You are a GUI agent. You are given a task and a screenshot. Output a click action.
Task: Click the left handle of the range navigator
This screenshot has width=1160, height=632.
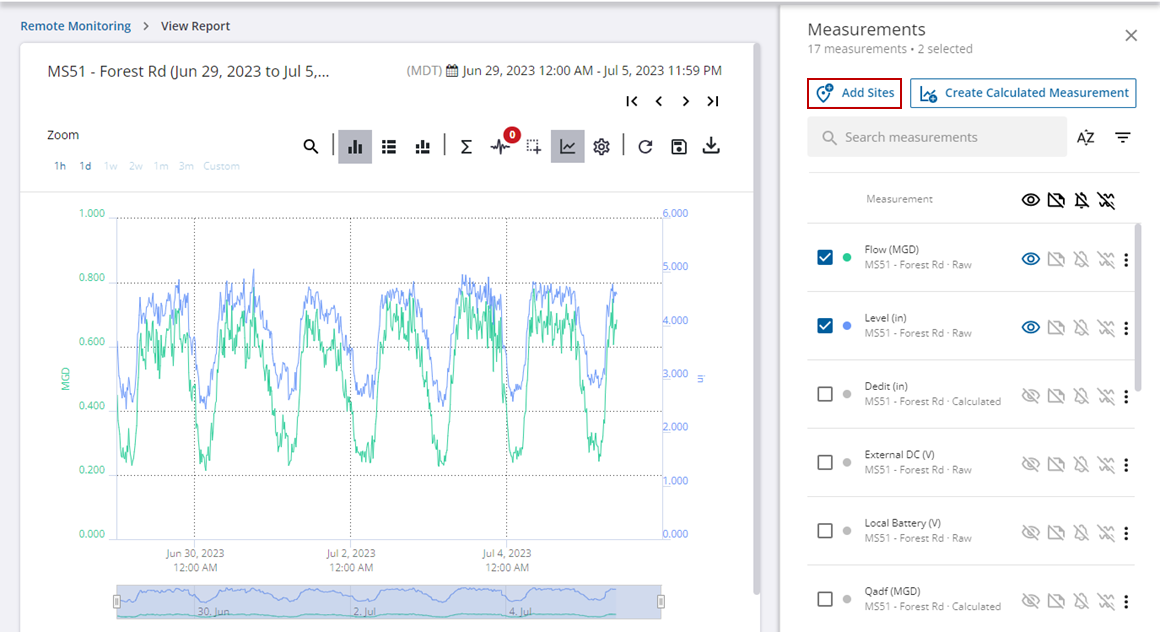117,601
